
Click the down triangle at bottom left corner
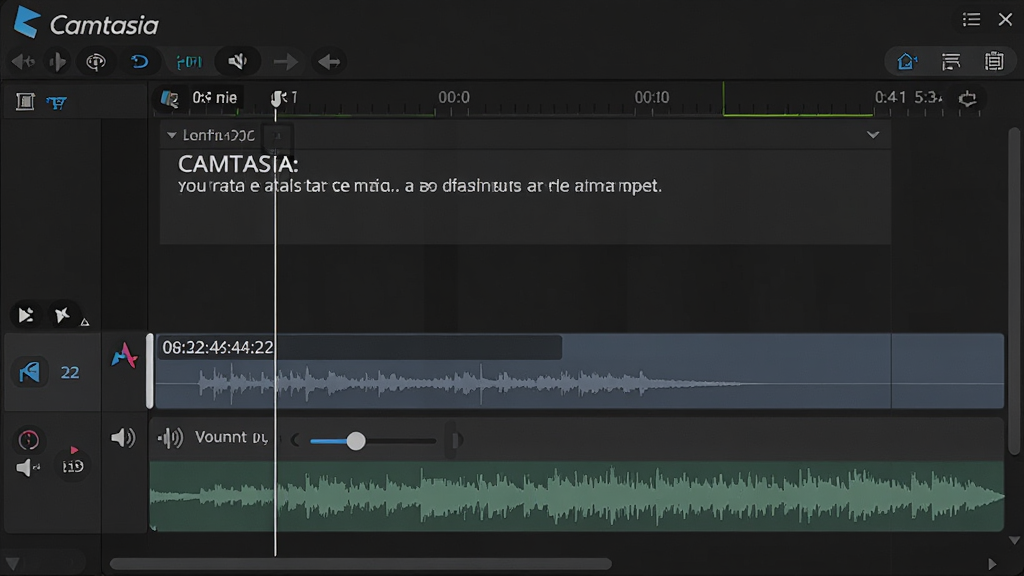(x=12, y=563)
